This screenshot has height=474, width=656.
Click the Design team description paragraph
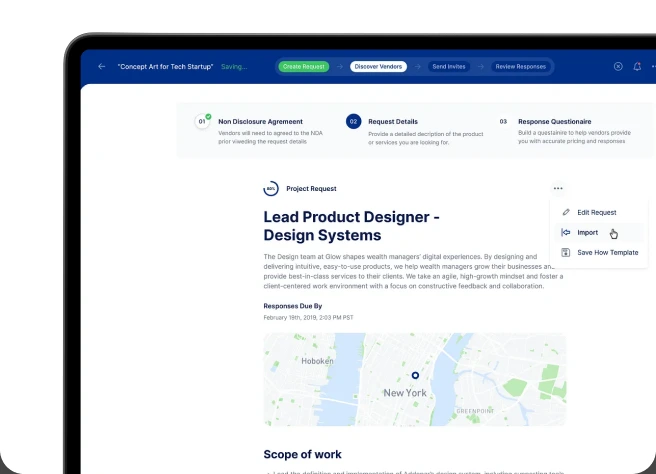click(413, 271)
